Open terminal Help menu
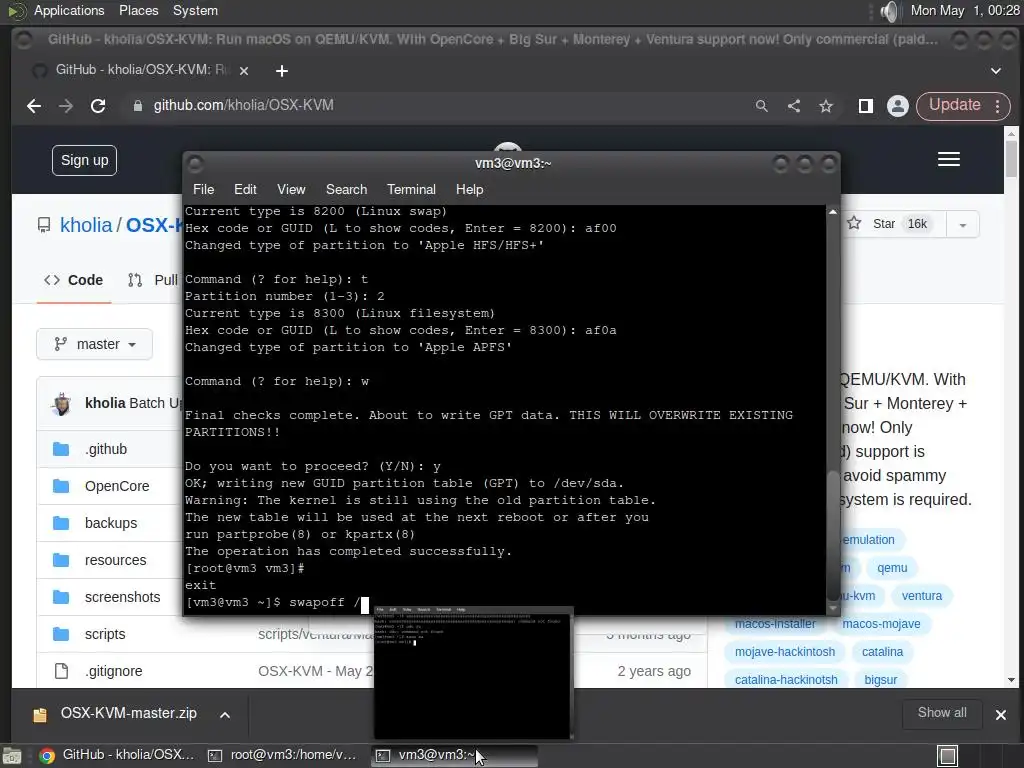The height and width of the screenshot is (768, 1024). point(469,189)
